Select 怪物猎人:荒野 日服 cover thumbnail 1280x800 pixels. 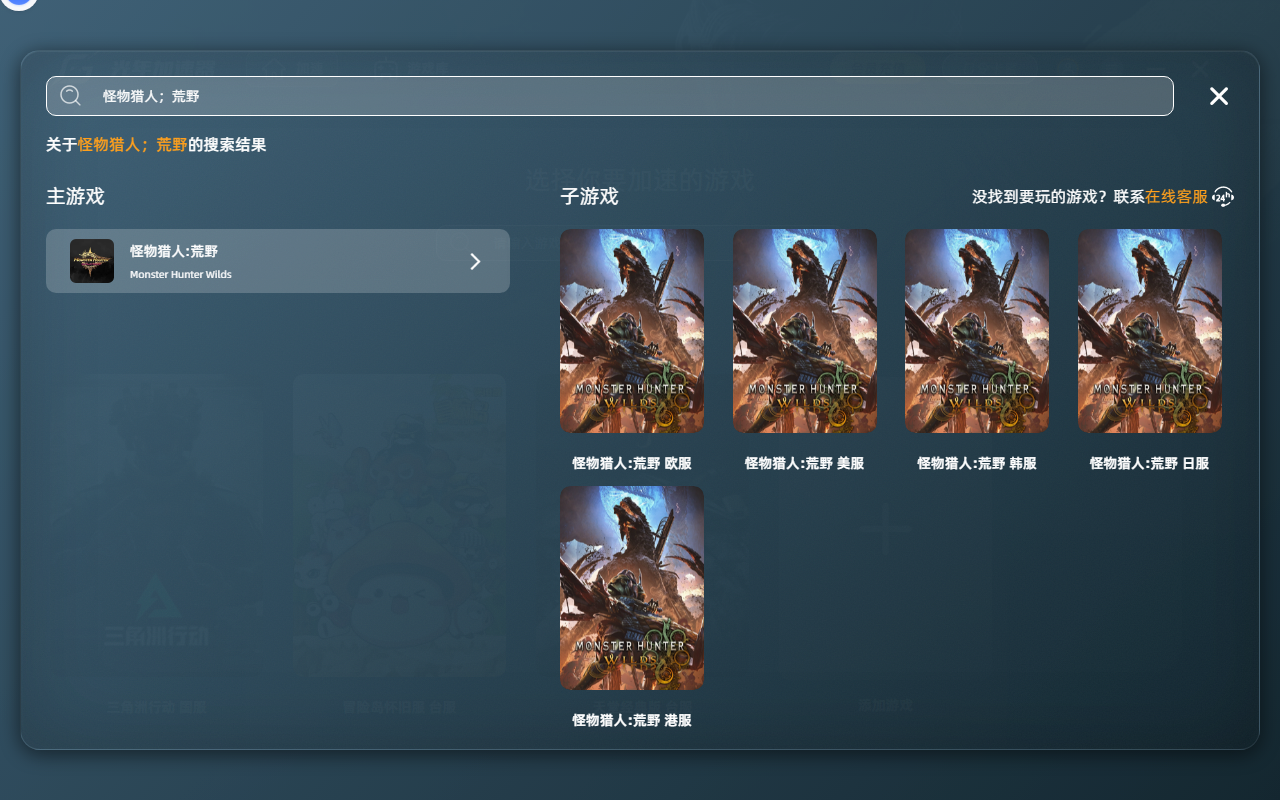pos(1150,331)
